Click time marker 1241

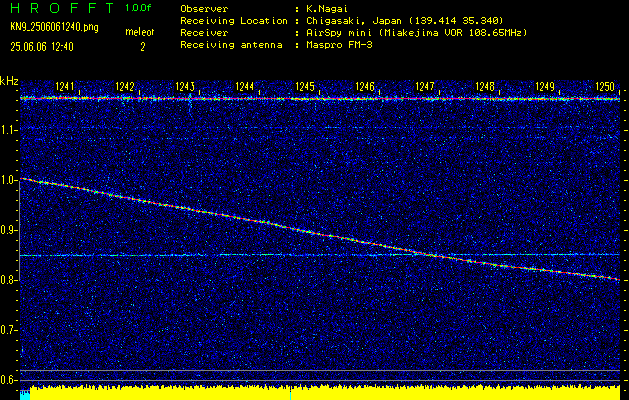tap(65, 86)
